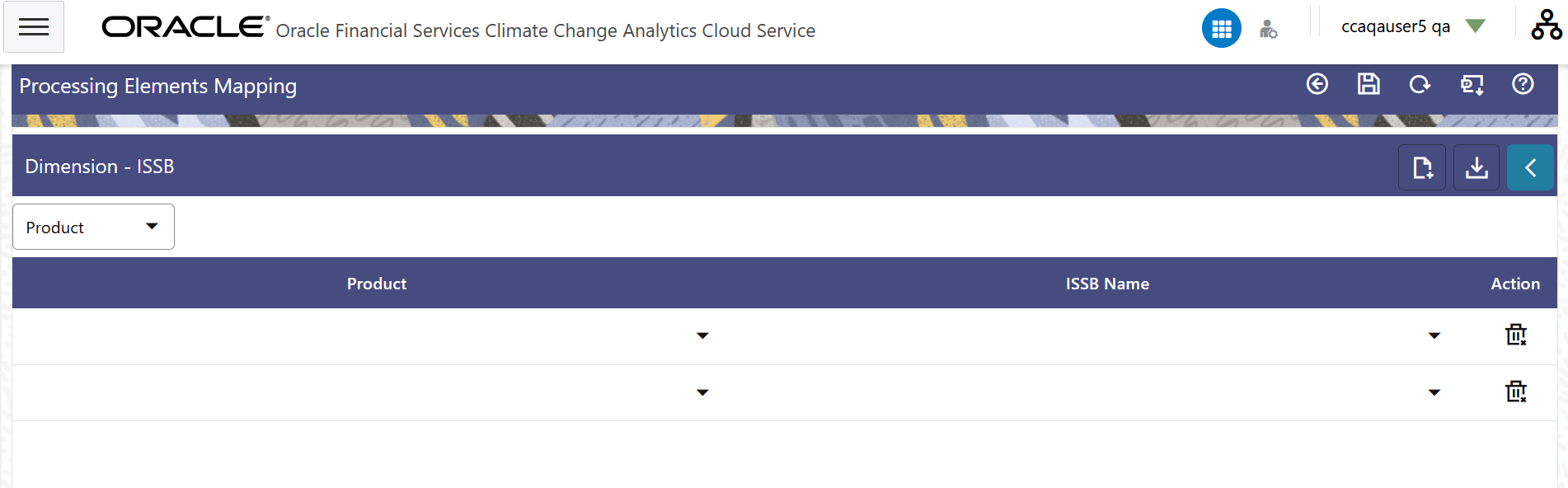The height and width of the screenshot is (488, 1568).
Task: Click the refresh icon in title bar
Action: point(1420,84)
